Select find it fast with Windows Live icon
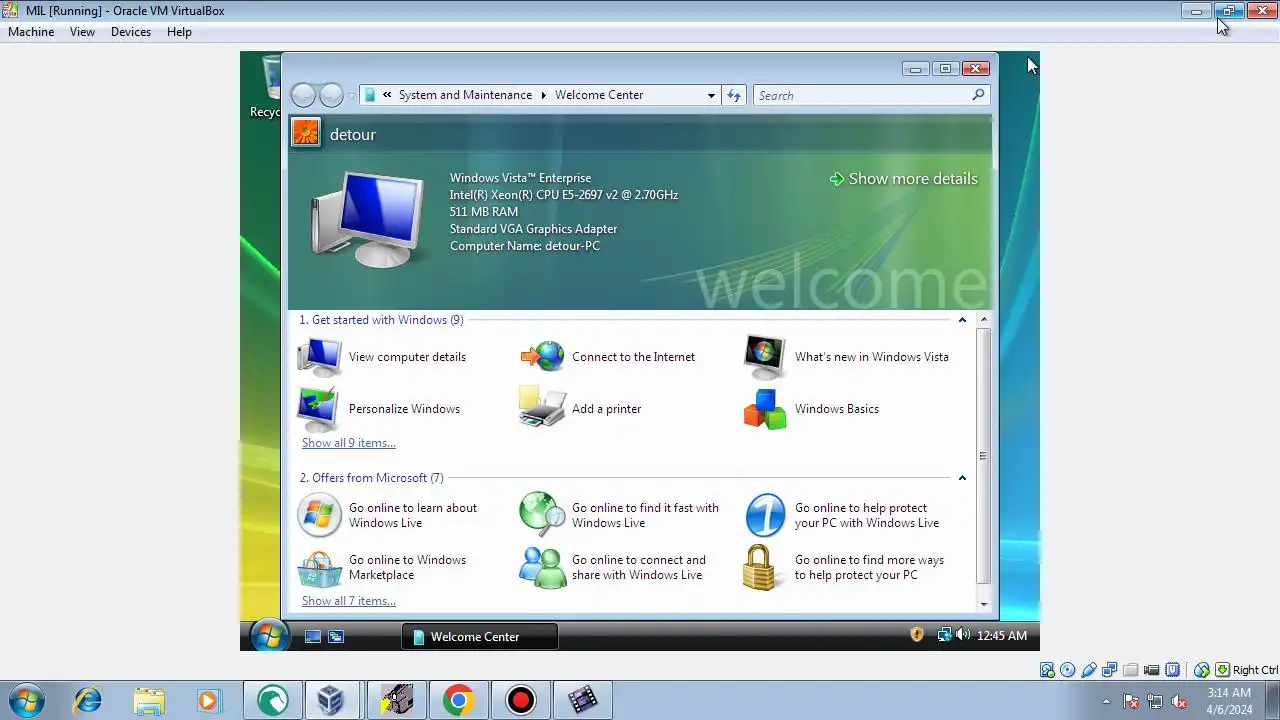 pos(543,514)
